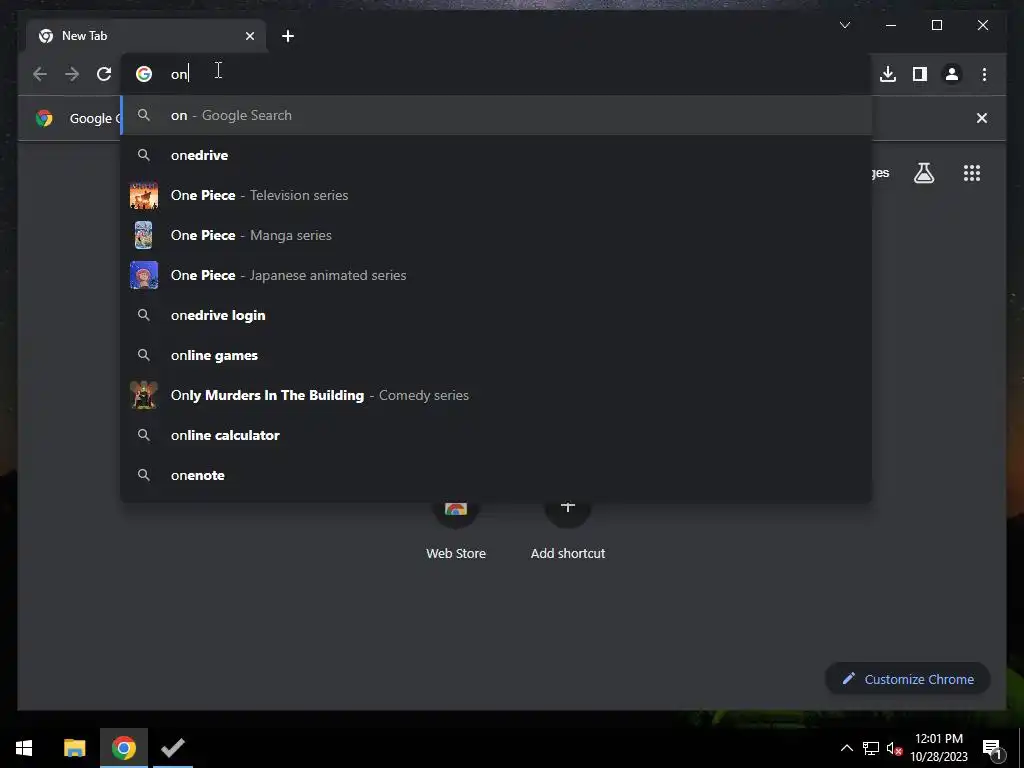The width and height of the screenshot is (1024, 768).
Task: Toggle the side panel icon
Action: click(x=920, y=74)
